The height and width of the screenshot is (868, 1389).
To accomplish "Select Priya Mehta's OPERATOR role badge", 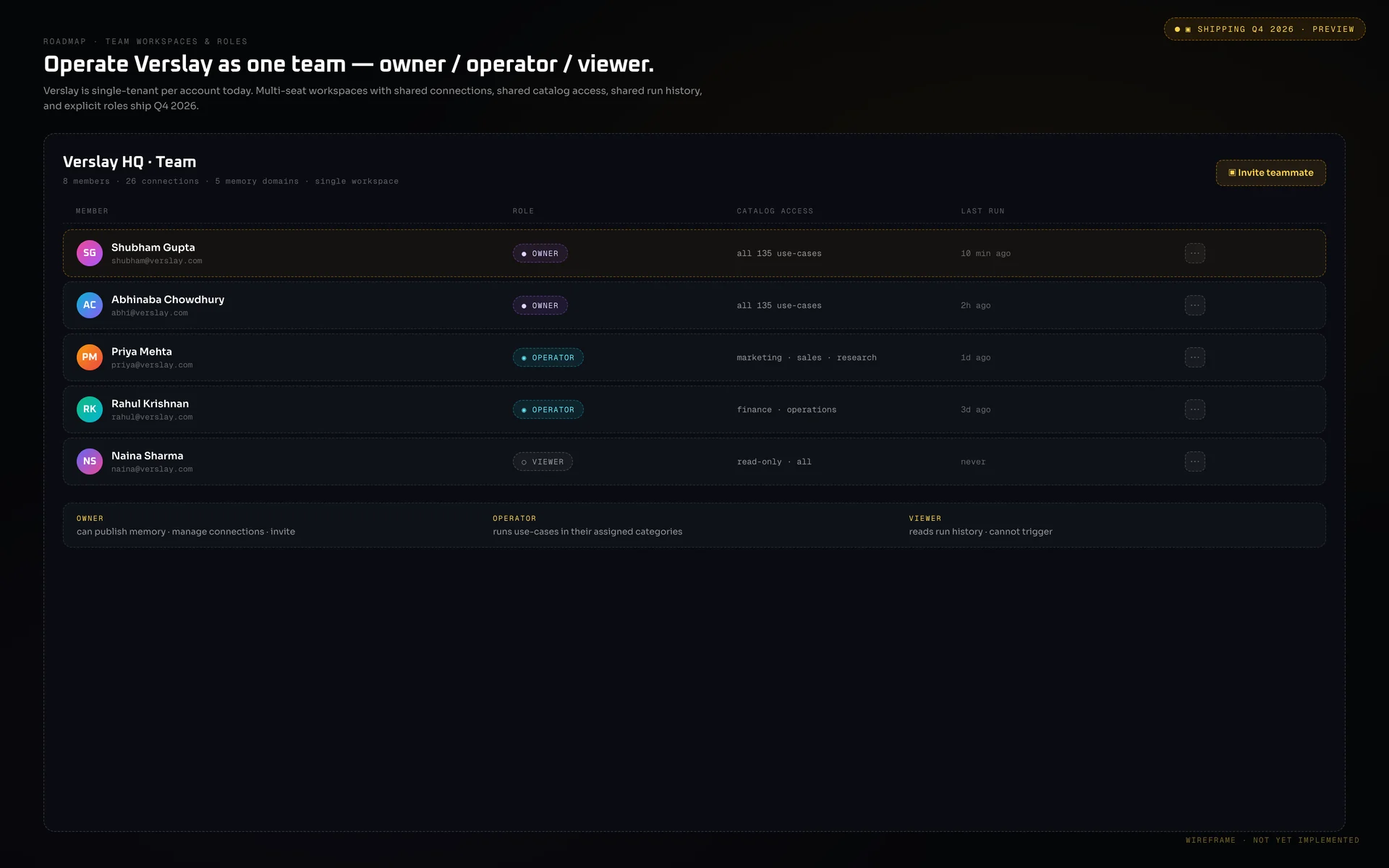I will pyautogui.click(x=548, y=357).
